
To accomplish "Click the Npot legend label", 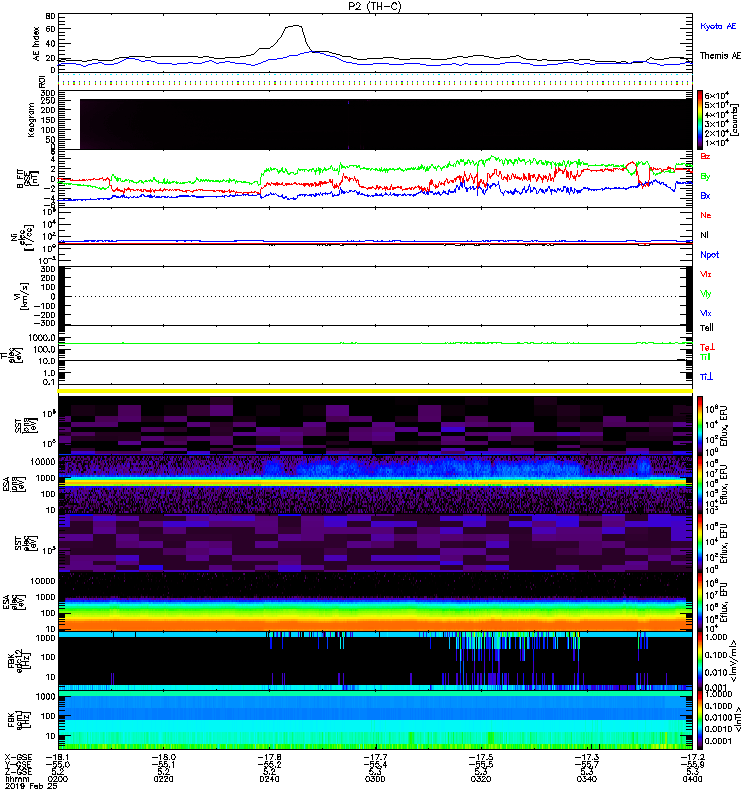I will pyautogui.click(x=710, y=255).
